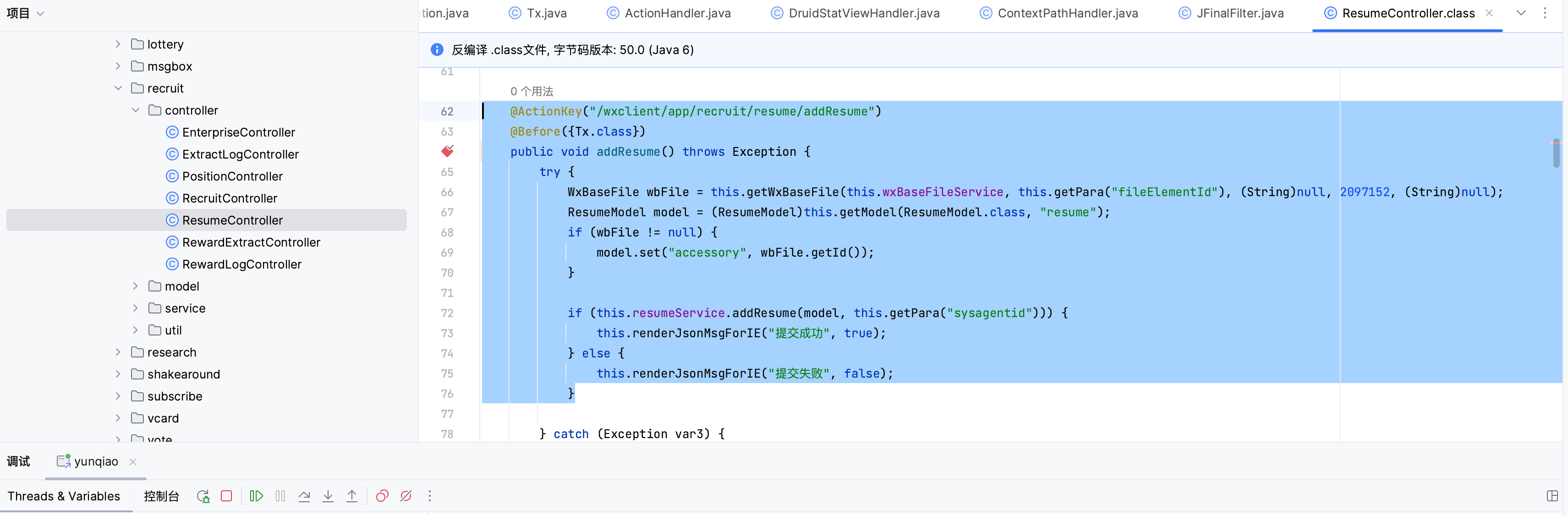Click the Step Out arrow icon
Image resolution: width=1568 pixels, height=516 pixels.
[352, 497]
